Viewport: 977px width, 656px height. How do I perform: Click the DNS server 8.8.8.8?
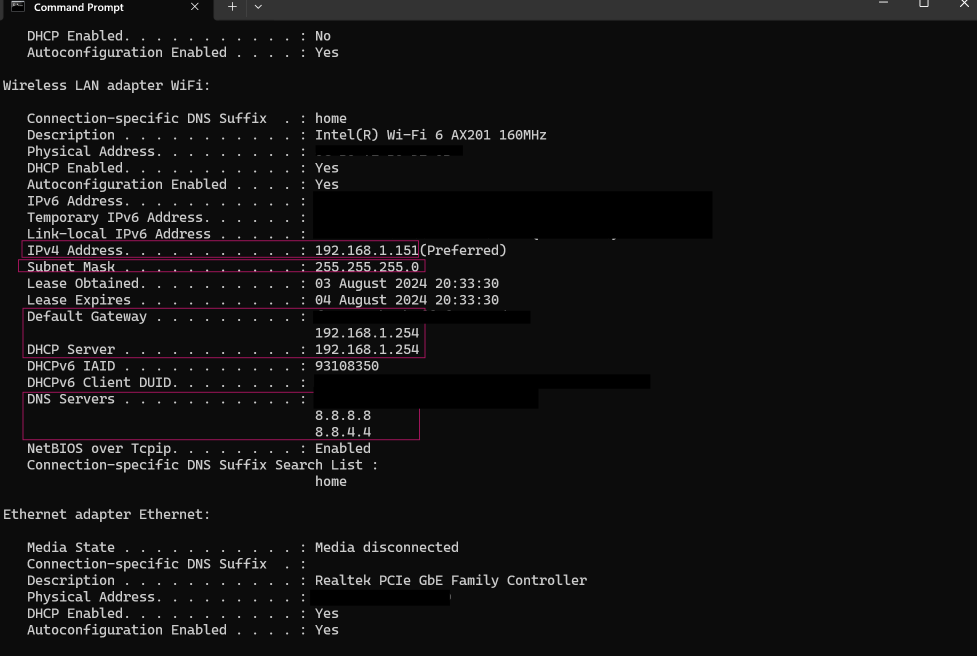pos(343,416)
